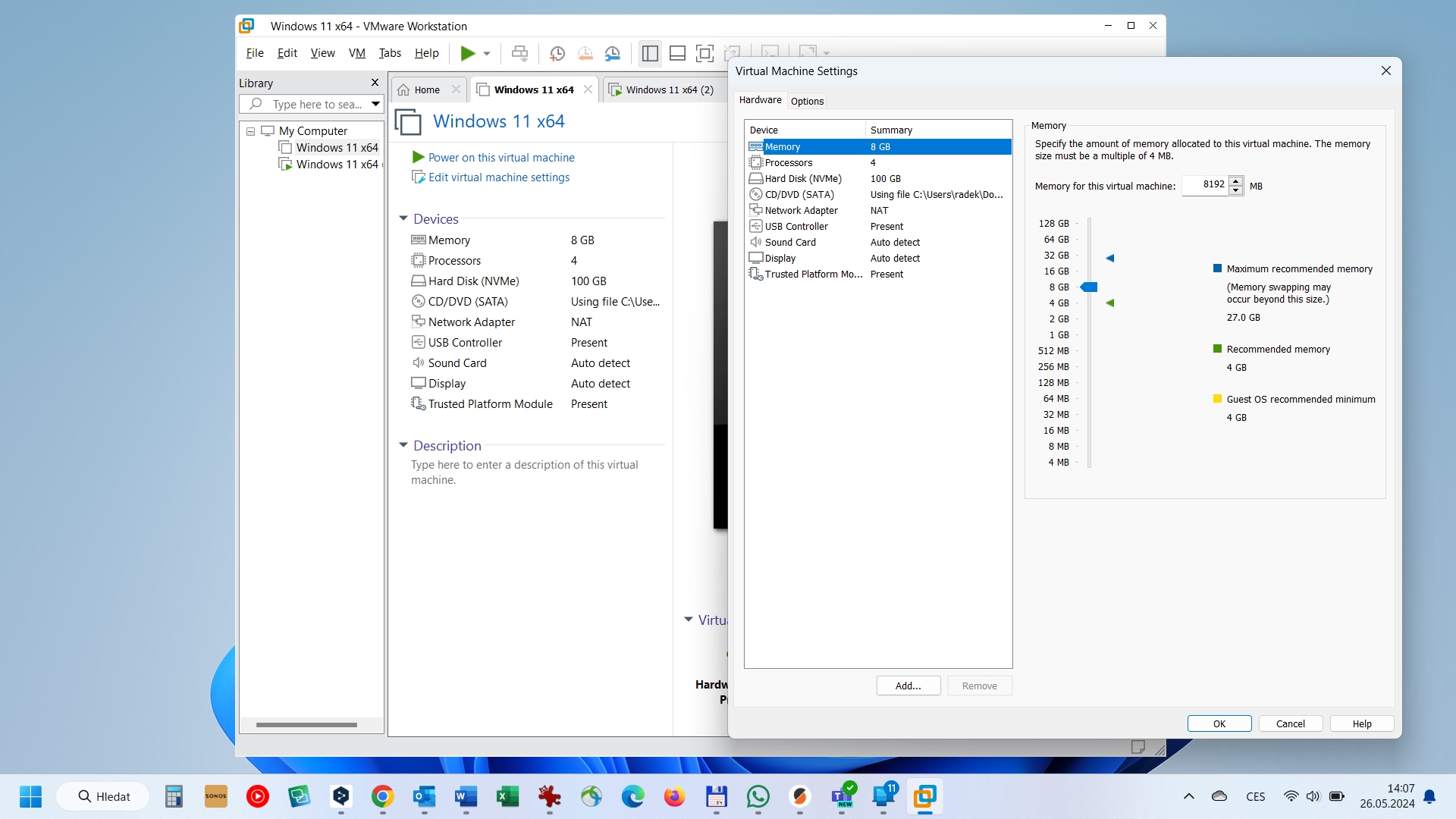Viewport: 1456px width, 819px height.
Task: Click the Revert to snapshot toolbar icon
Action: pyautogui.click(x=585, y=53)
